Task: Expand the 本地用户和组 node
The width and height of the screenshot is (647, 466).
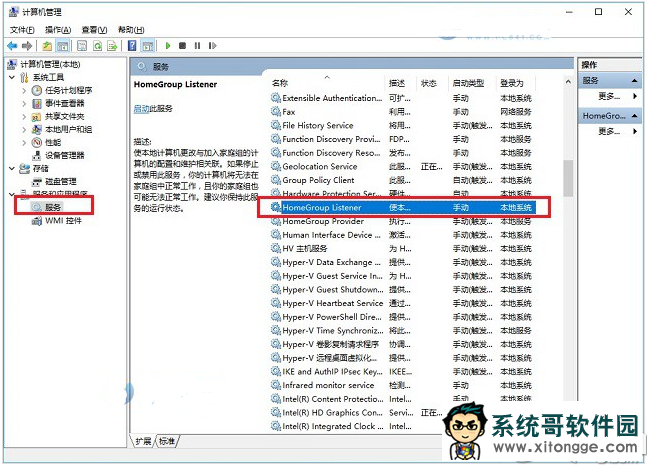Action: [x=24, y=130]
